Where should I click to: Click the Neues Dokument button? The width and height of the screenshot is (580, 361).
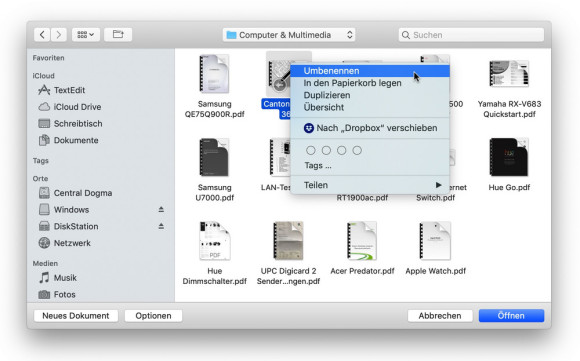[x=76, y=316]
